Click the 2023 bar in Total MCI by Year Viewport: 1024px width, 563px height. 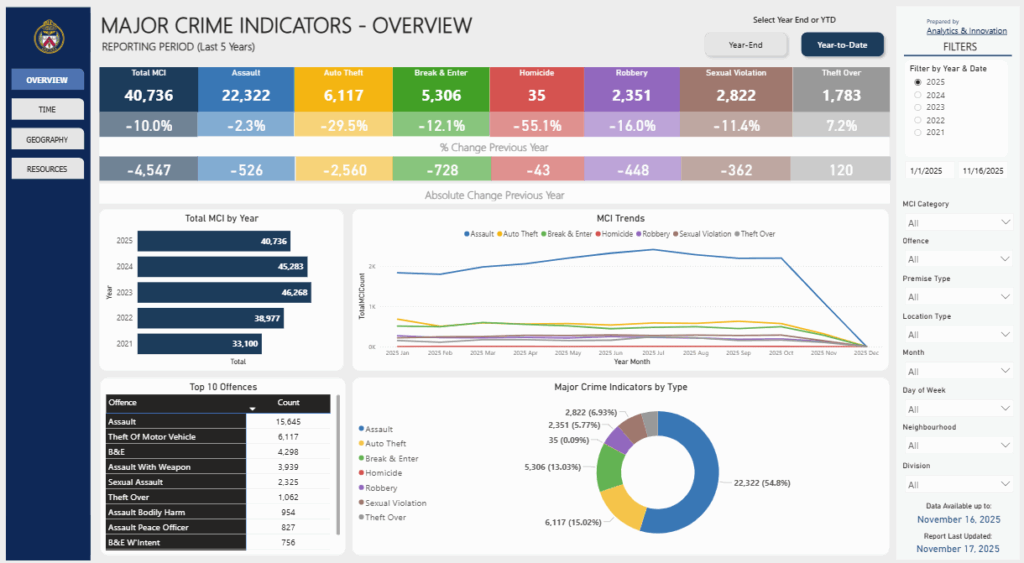(223, 292)
